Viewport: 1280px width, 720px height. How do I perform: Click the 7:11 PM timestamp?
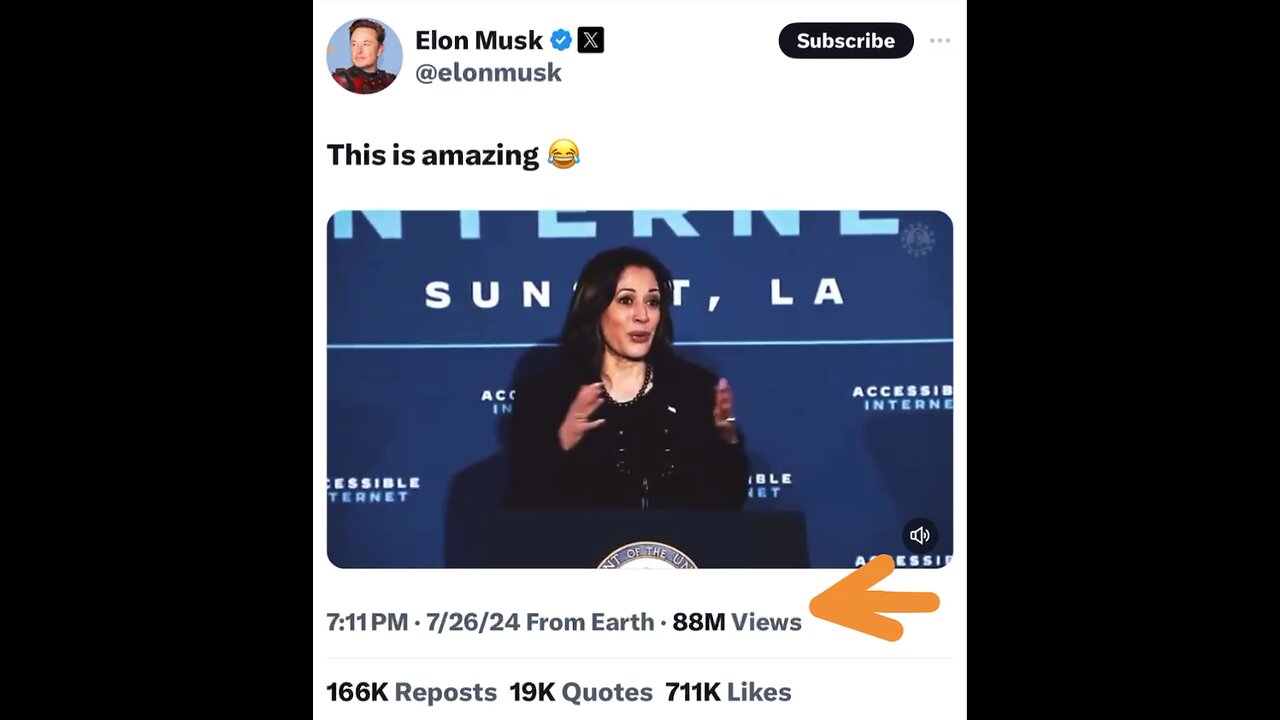(367, 622)
